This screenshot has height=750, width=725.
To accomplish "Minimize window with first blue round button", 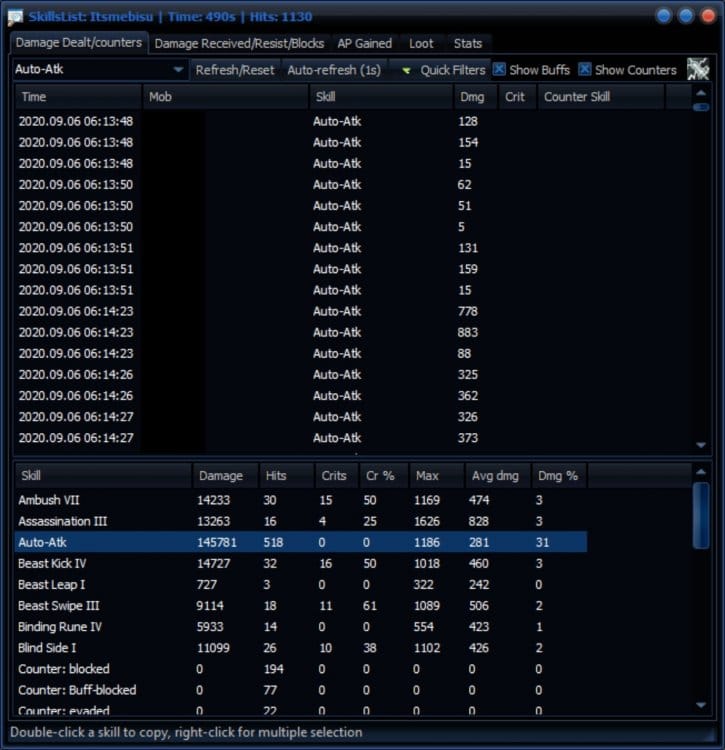I will coord(665,16).
